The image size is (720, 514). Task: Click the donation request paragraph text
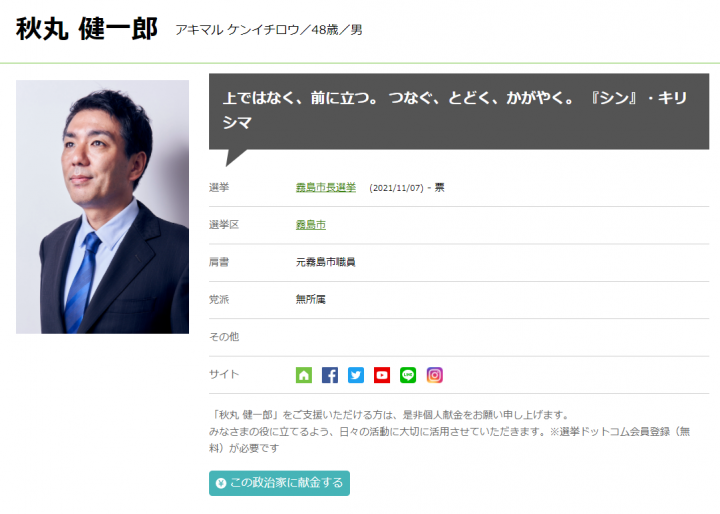pyautogui.click(x=450, y=431)
